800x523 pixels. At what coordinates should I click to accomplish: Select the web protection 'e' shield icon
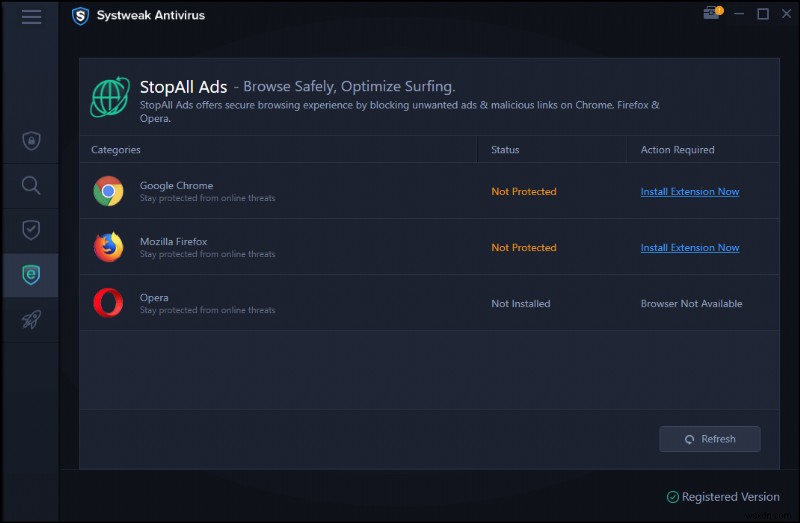(x=31, y=275)
